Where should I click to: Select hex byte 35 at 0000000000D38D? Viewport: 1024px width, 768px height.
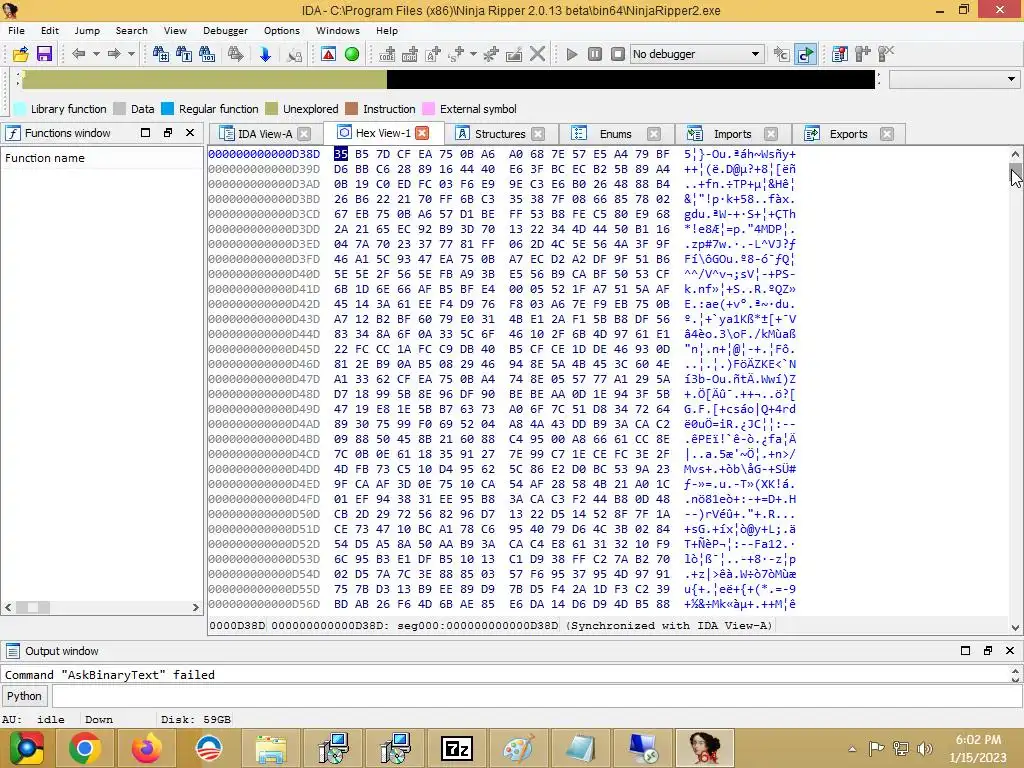tap(340, 154)
